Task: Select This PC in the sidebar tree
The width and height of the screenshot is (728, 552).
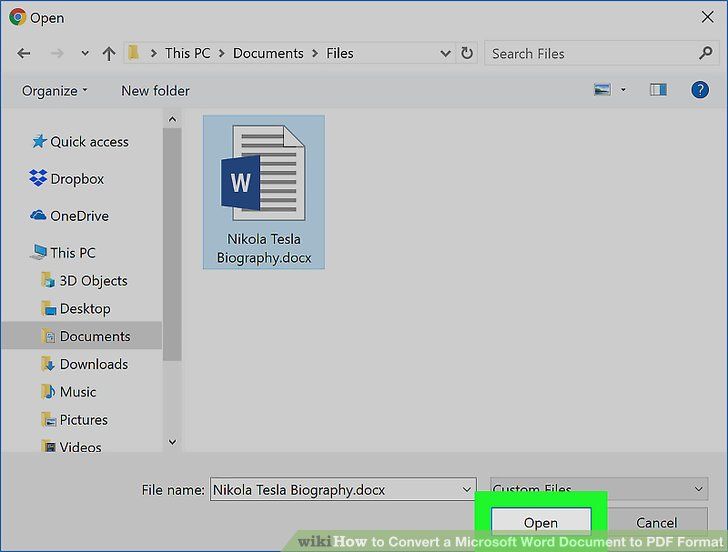Action: 73,253
